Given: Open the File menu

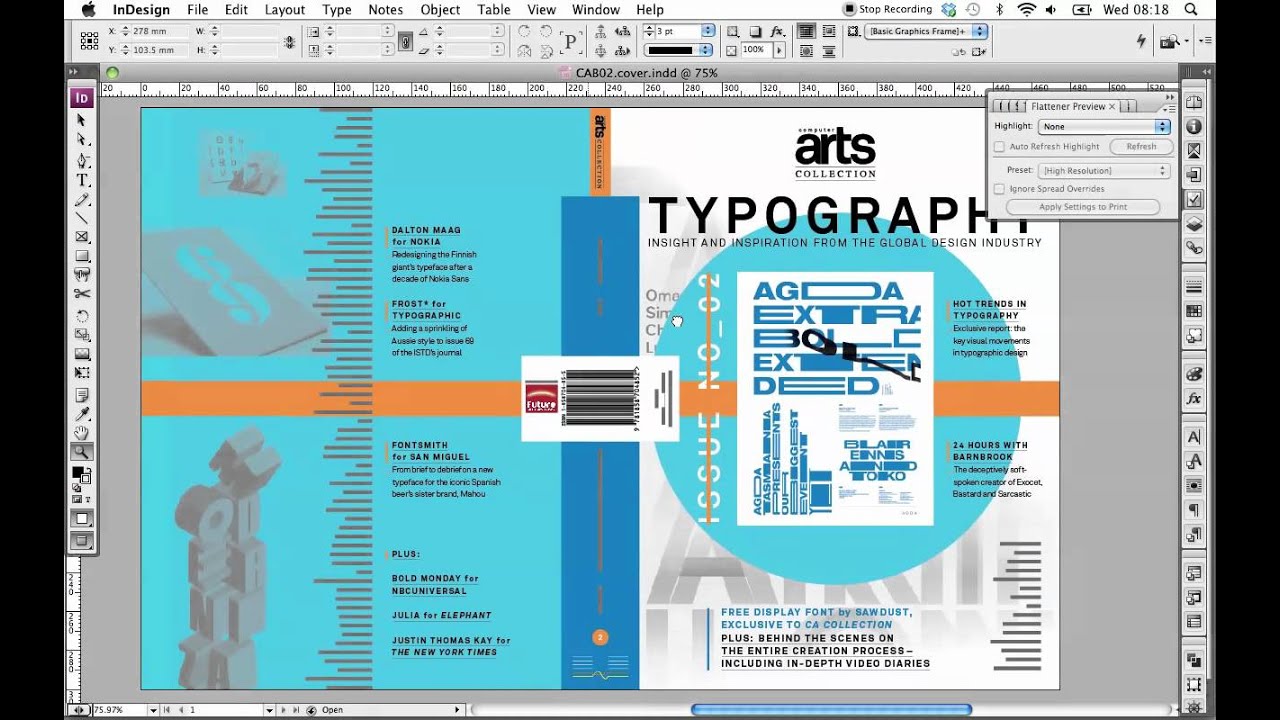Looking at the screenshot, I should click(197, 10).
